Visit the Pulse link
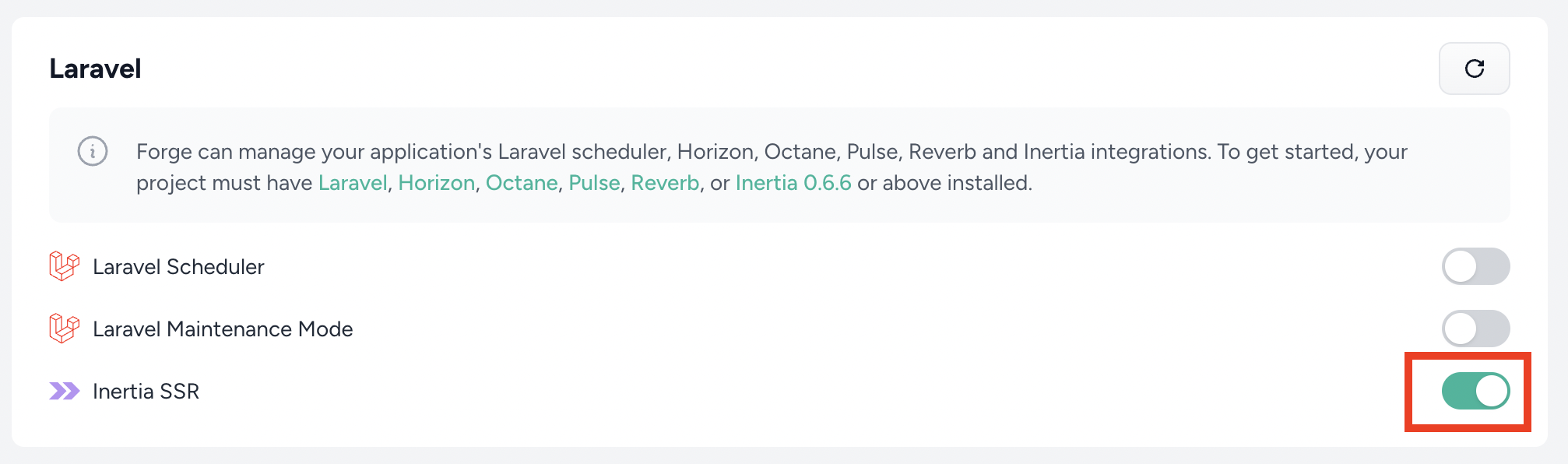1568x464 pixels. 594,183
